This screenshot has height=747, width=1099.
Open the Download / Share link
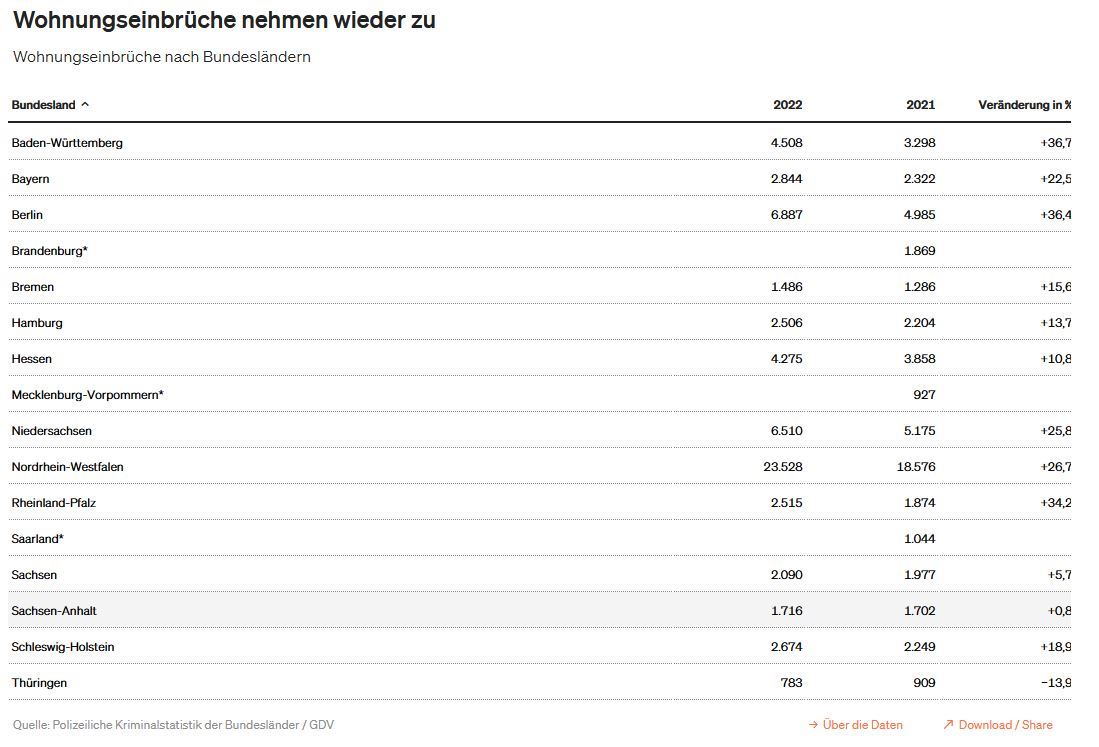pyautogui.click(x=1005, y=725)
